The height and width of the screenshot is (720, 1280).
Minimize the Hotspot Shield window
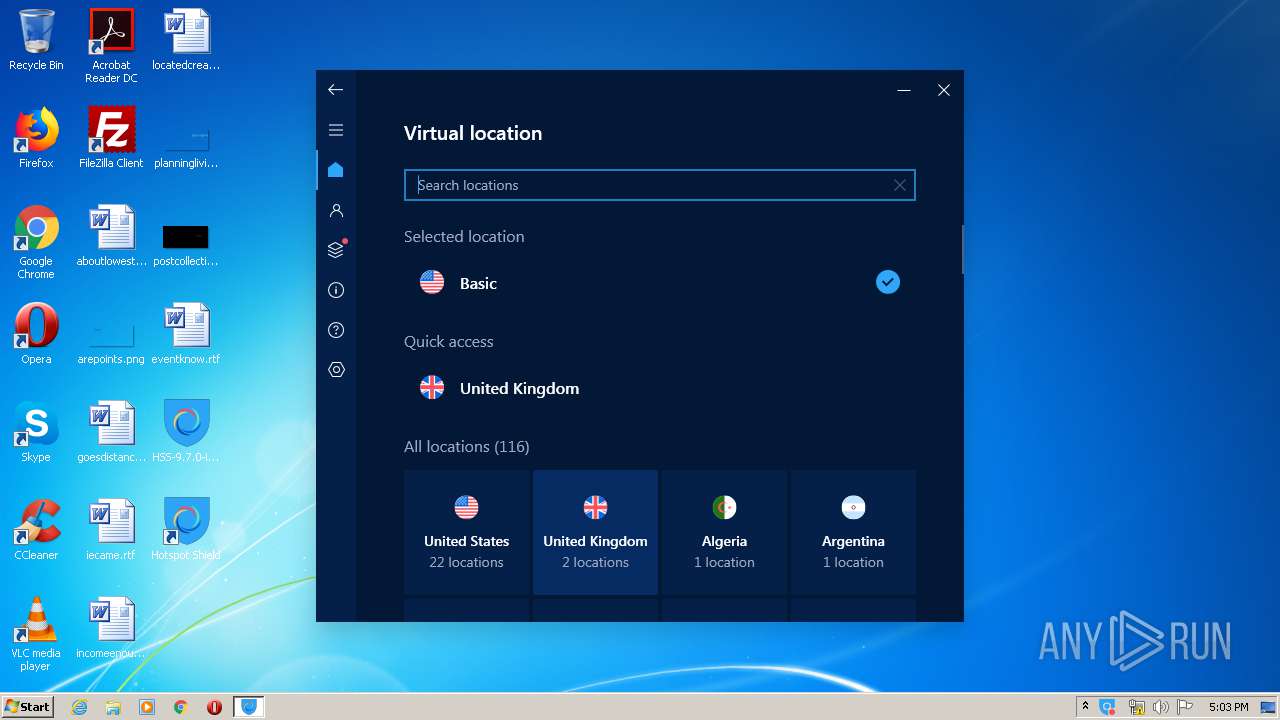click(904, 90)
